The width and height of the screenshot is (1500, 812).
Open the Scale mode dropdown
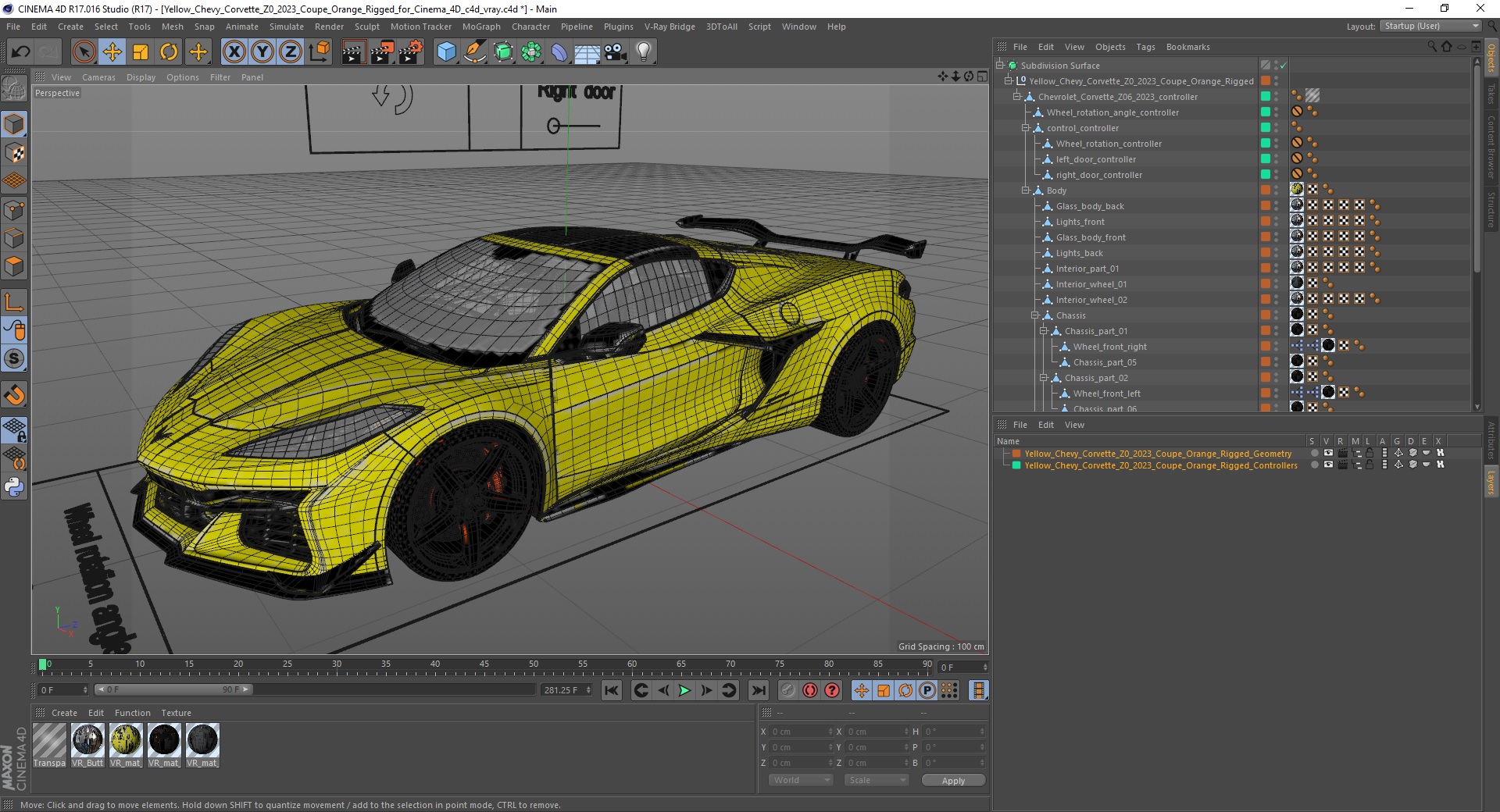click(877, 780)
